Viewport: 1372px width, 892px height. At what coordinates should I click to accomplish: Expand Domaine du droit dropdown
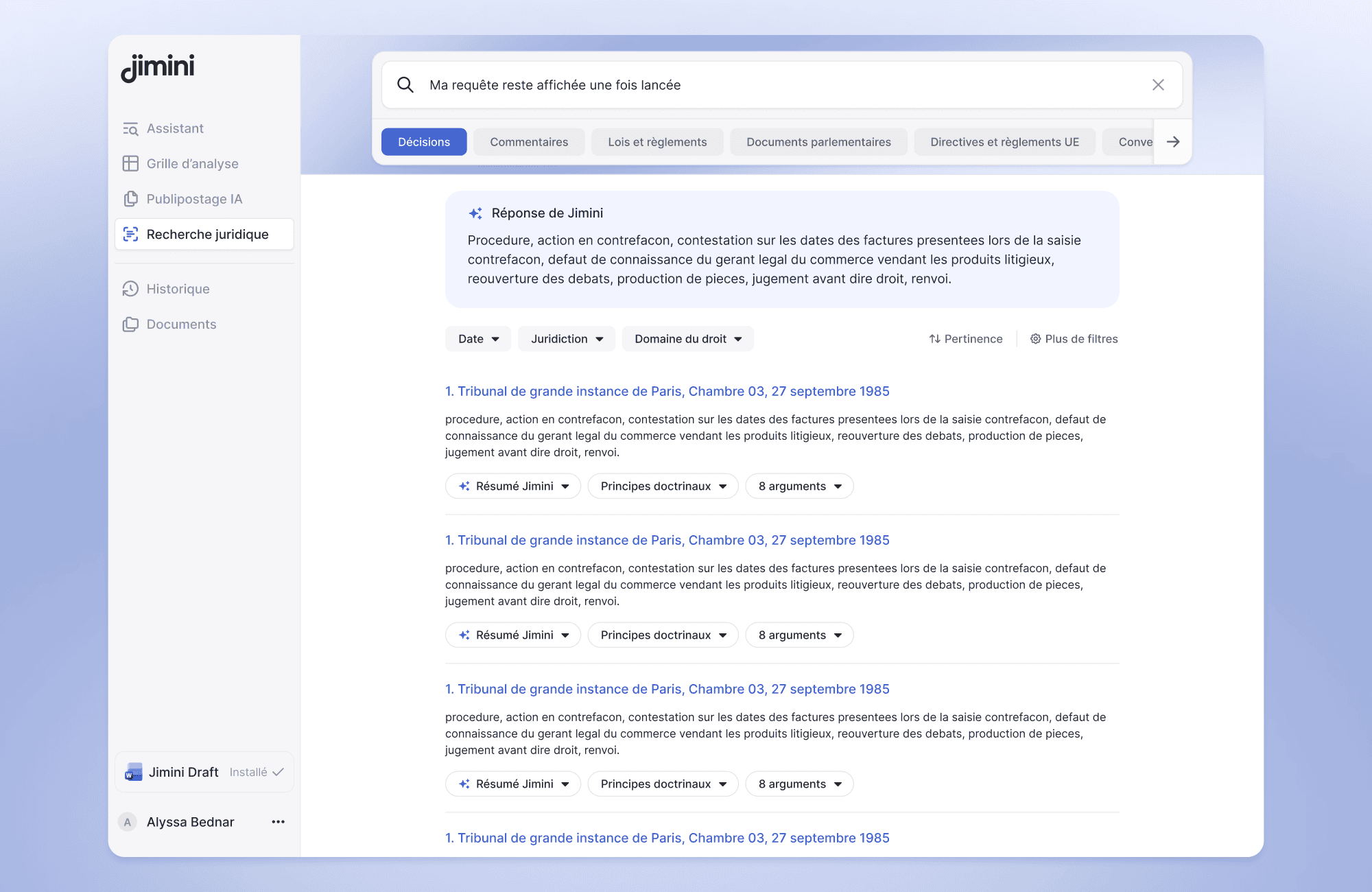pyautogui.click(x=687, y=339)
